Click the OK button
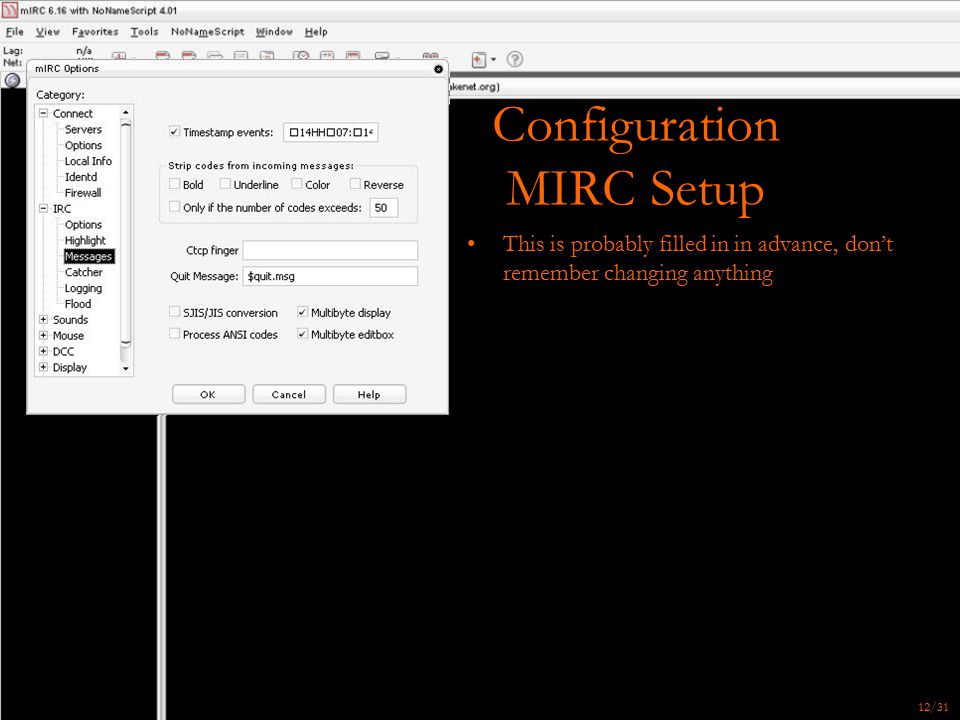 [x=208, y=394]
